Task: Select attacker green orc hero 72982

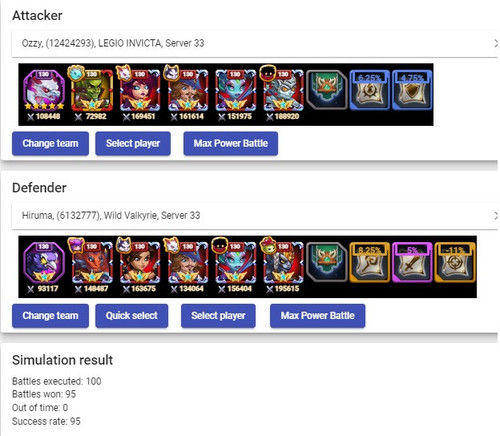Action: 92,94
